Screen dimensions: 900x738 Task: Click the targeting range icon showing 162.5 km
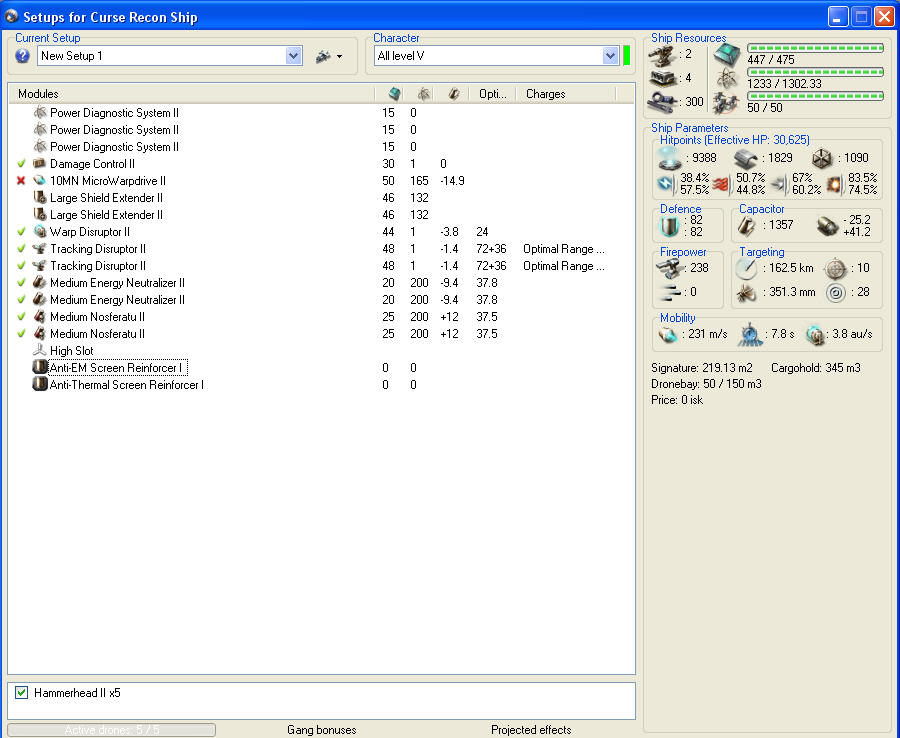746,268
